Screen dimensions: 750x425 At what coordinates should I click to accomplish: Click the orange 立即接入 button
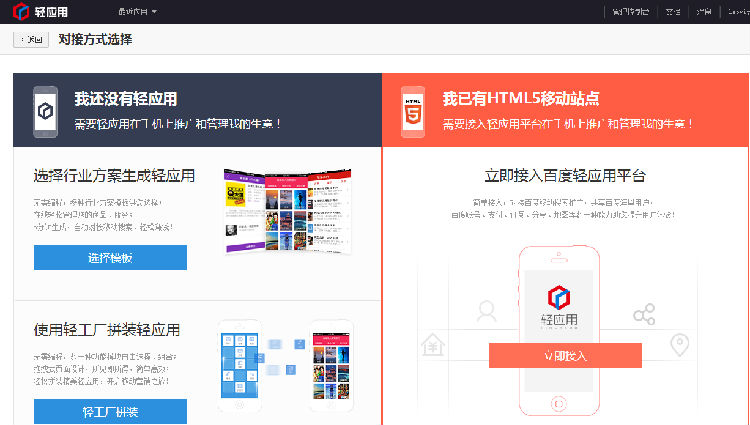[565, 355]
